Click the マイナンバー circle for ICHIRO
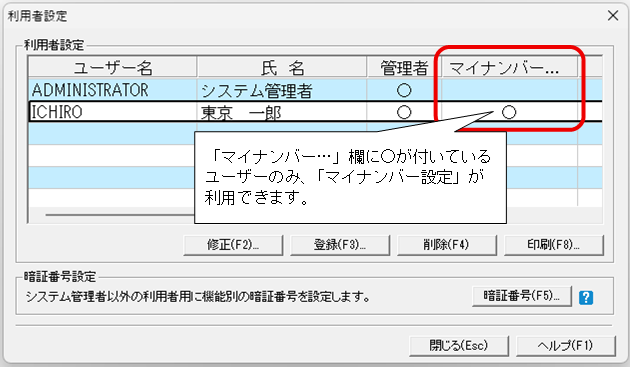 tap(509, 112)
